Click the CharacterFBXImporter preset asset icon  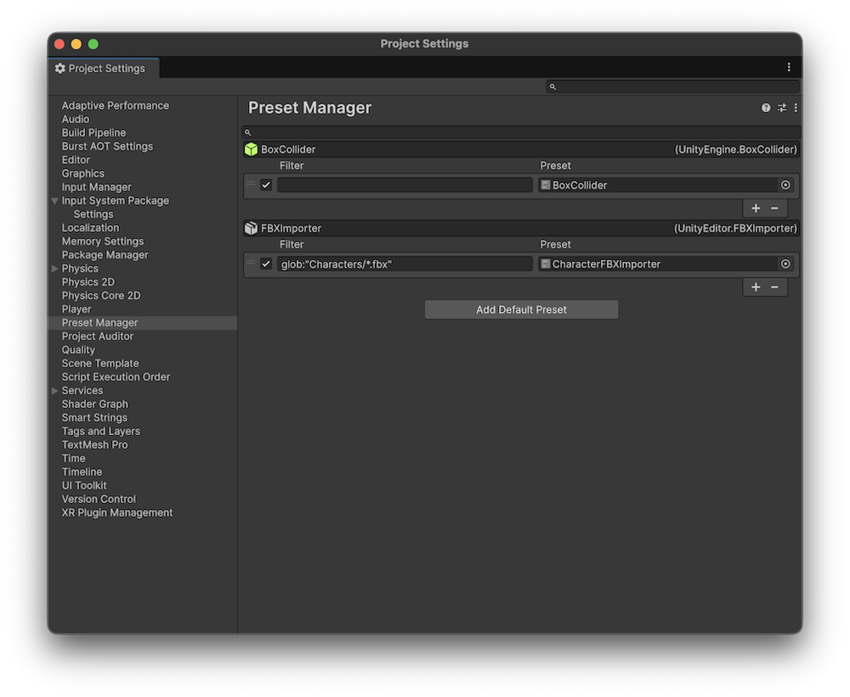pos(545,264)
